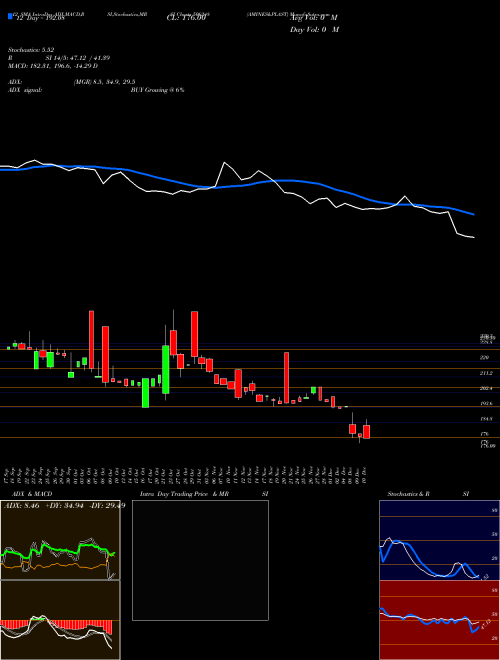Open the red RSI chart panel

[439, 620]
